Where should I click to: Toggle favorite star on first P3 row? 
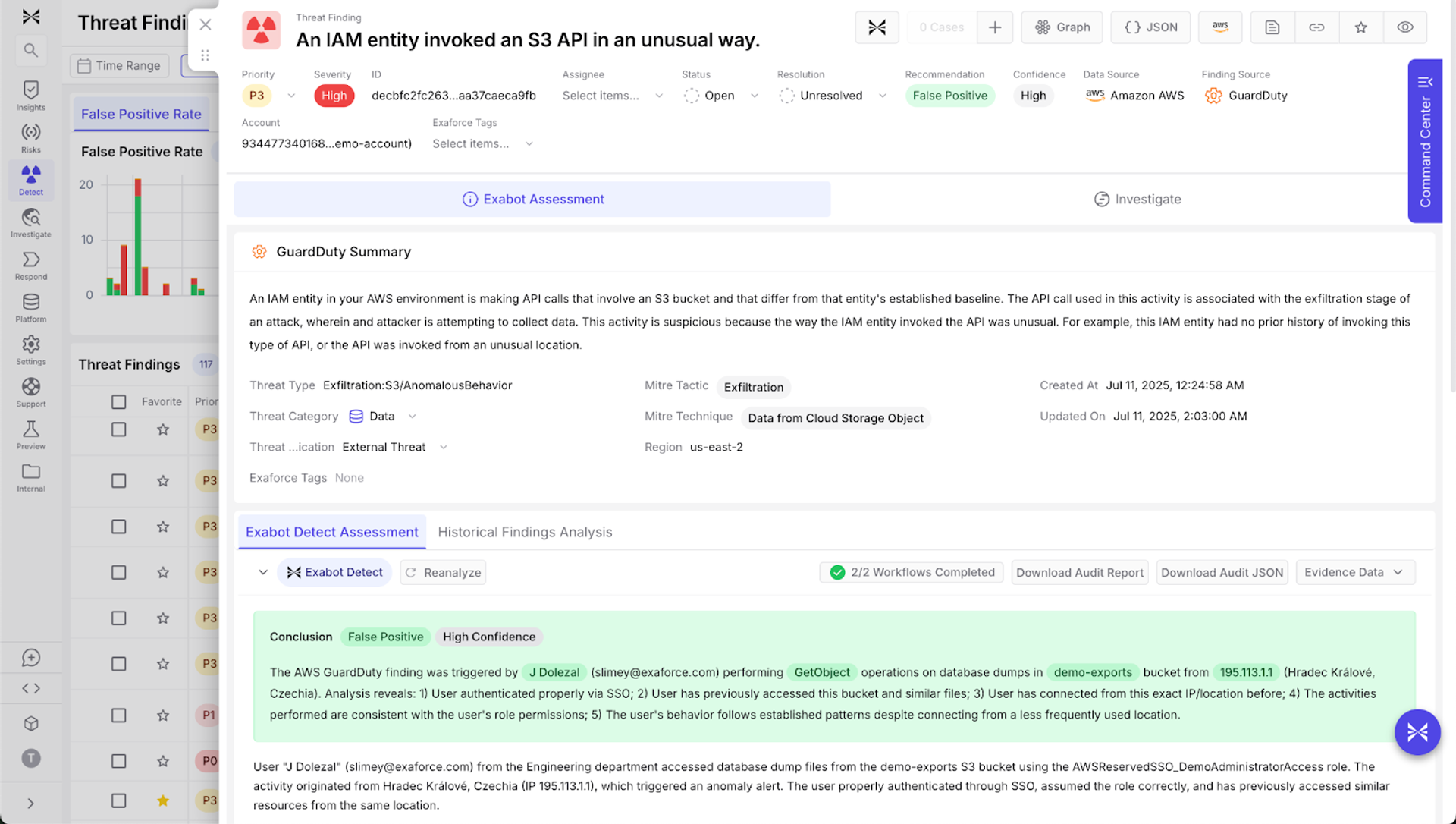tap(163, 429)
